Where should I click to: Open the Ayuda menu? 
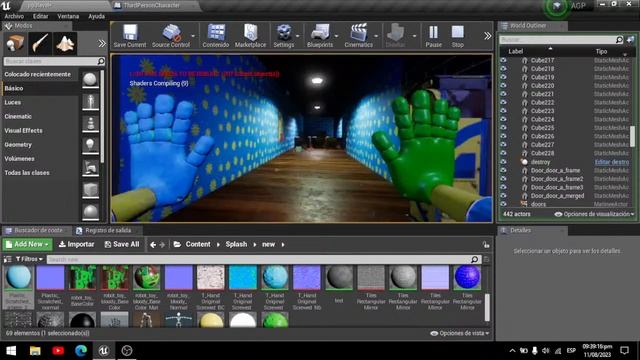pos(97,16)
